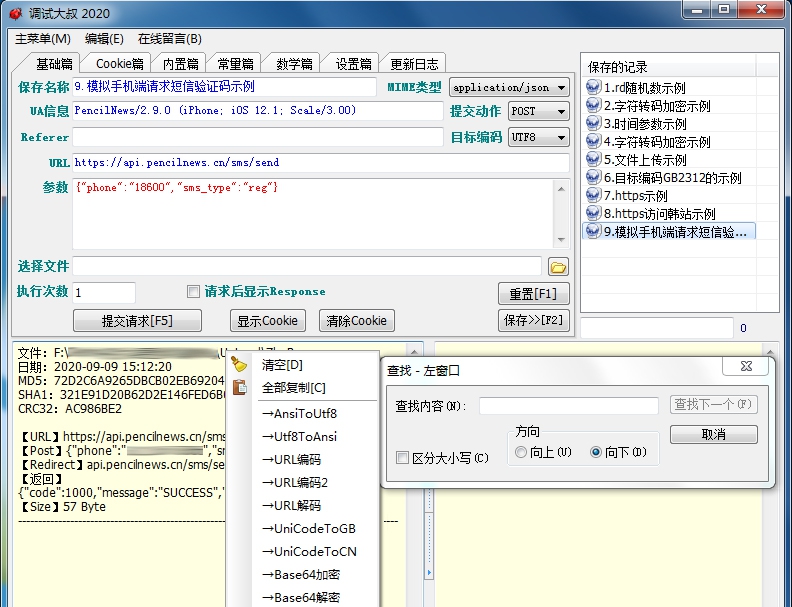The image size is (792, 607).
Task: Click the 重置[F1] button
Action: (x=533, y=294)
